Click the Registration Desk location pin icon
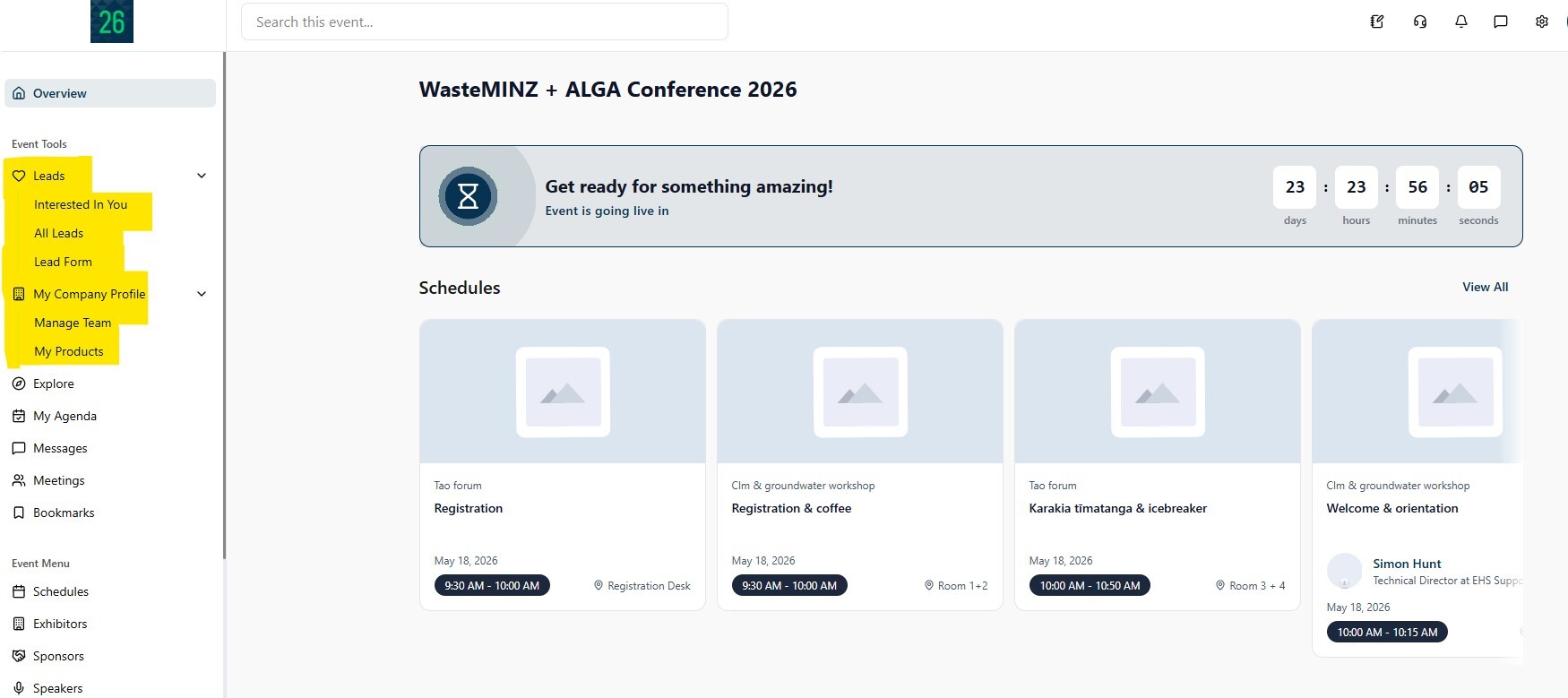Image resolution: width=1568 pixels, height=698 pixels. point(599,585)
